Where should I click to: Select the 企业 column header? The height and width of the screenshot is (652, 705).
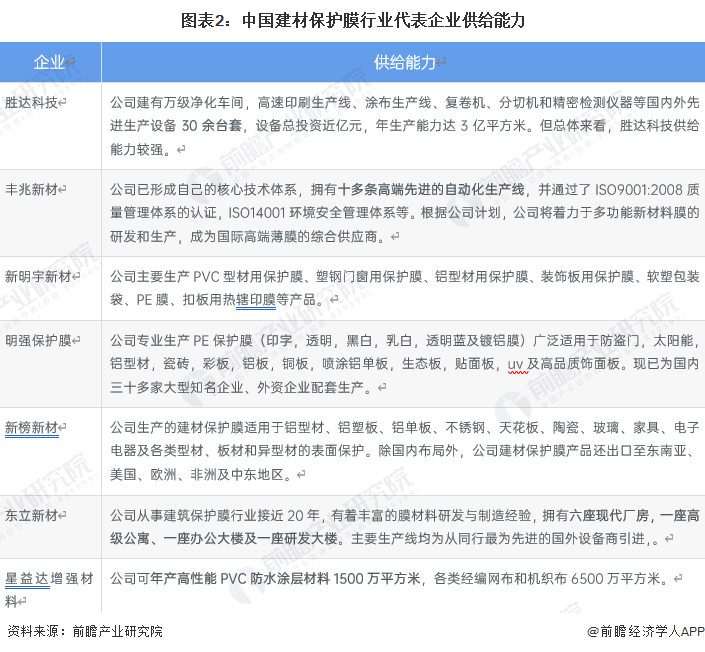point(50,62)
